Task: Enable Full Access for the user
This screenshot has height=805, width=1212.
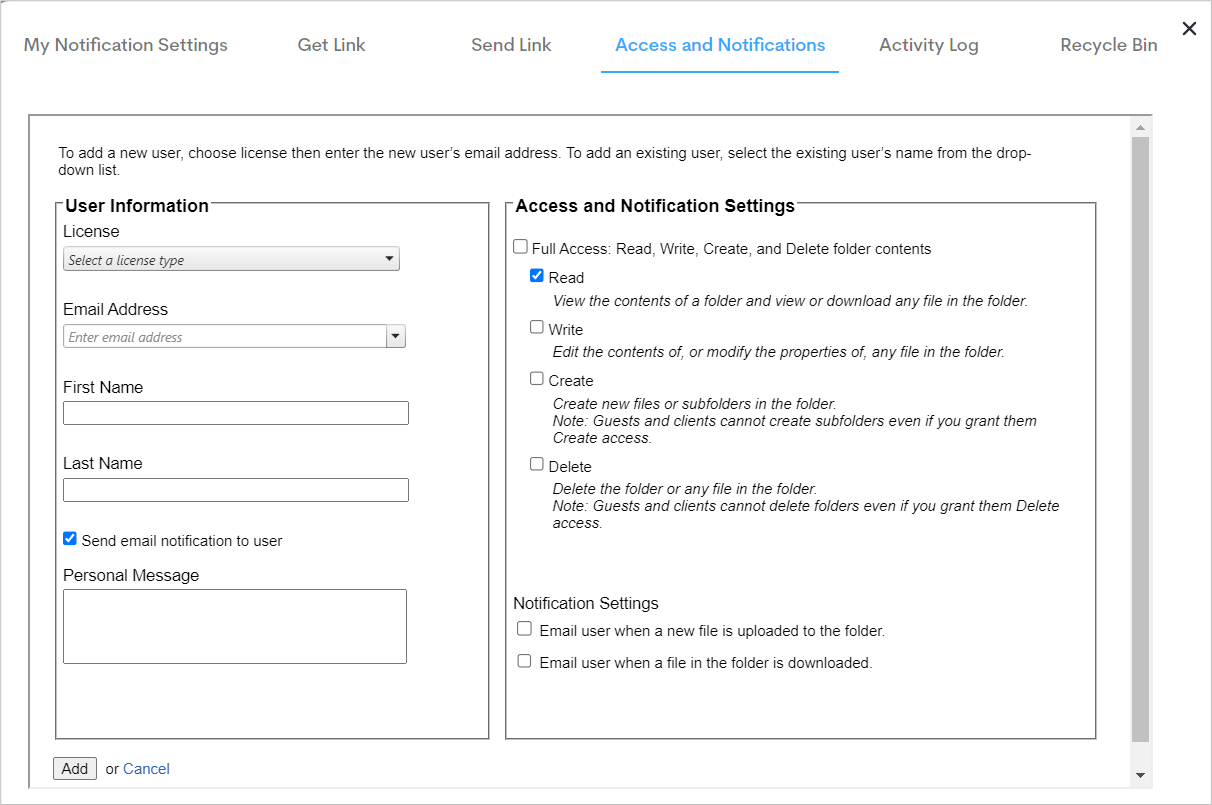Action: 520,246
